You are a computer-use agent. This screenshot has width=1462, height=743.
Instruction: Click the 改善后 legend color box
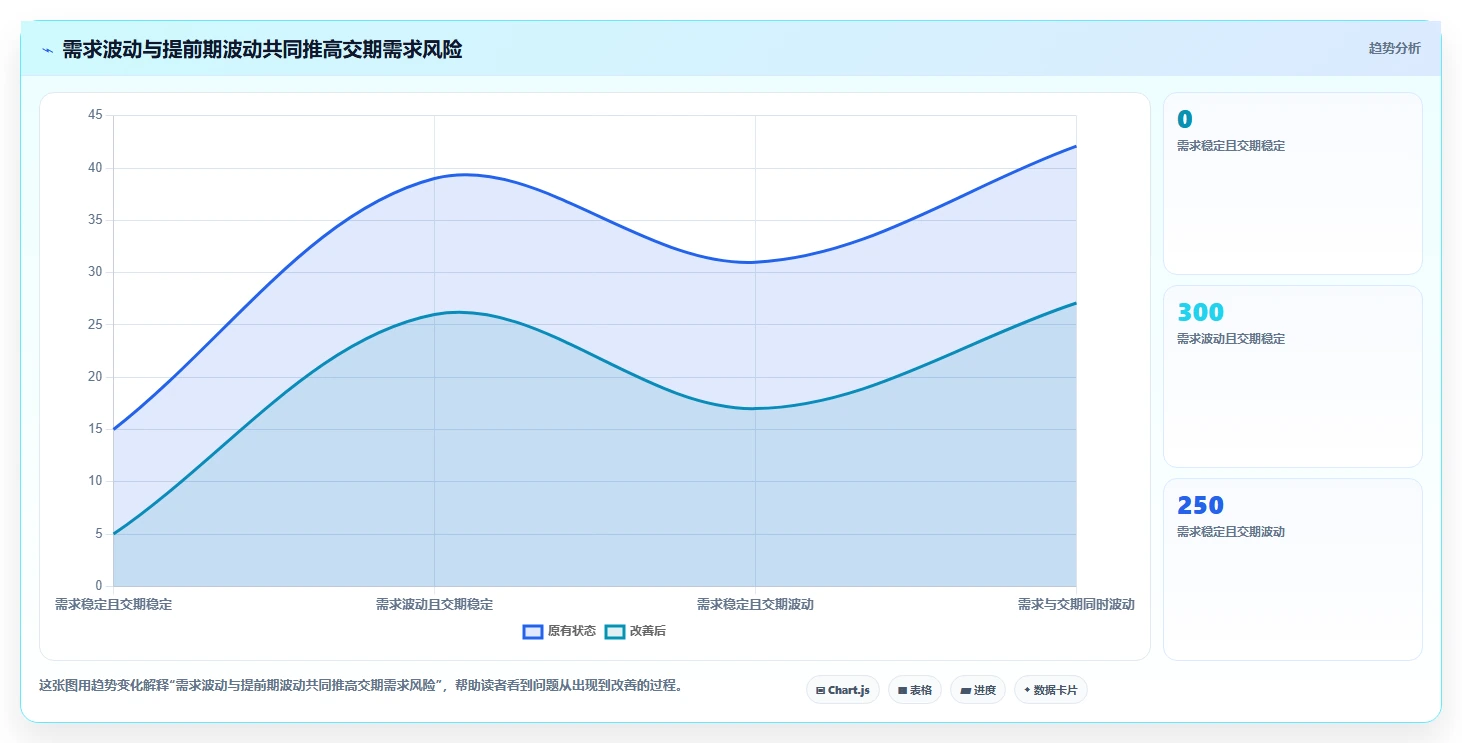tap(615, 631)
